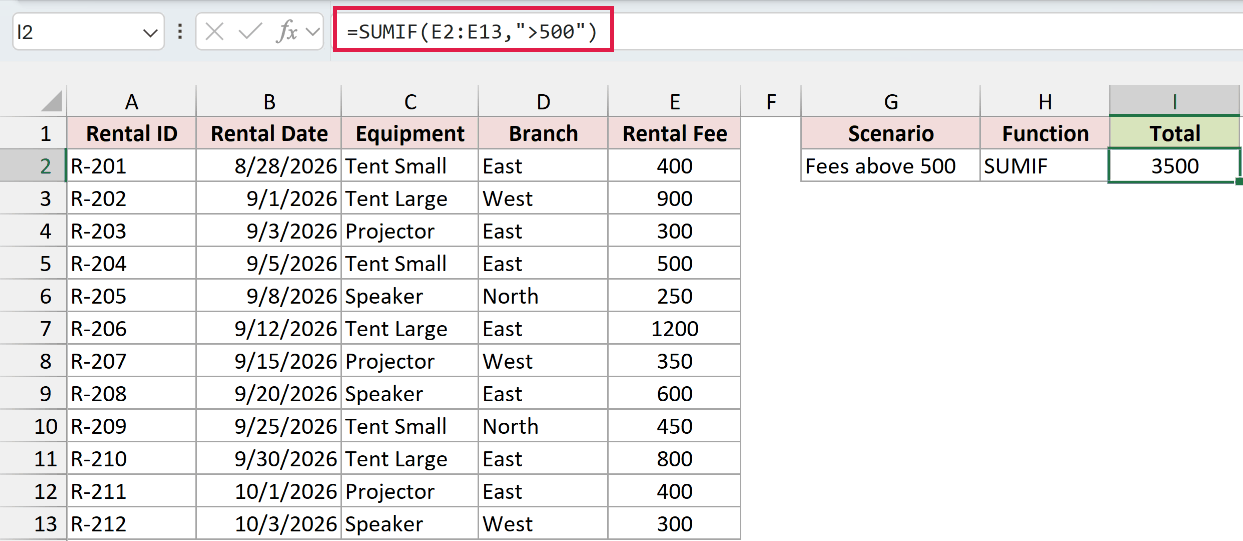Click the Rental ID header cell
The image size is (1243, 541).
[131, 133]
